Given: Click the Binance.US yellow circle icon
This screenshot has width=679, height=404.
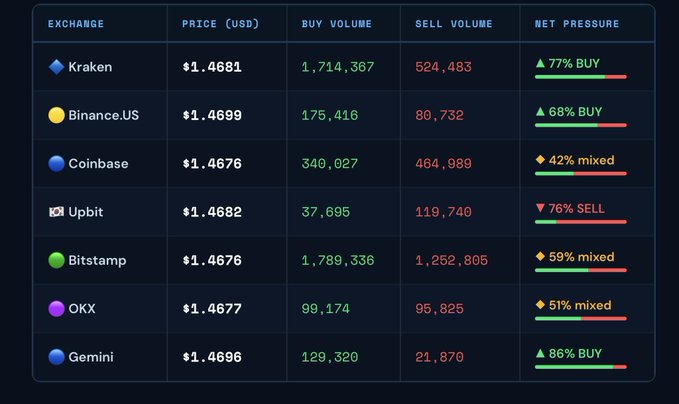Looking at the screenshot, I should (56, 115).
